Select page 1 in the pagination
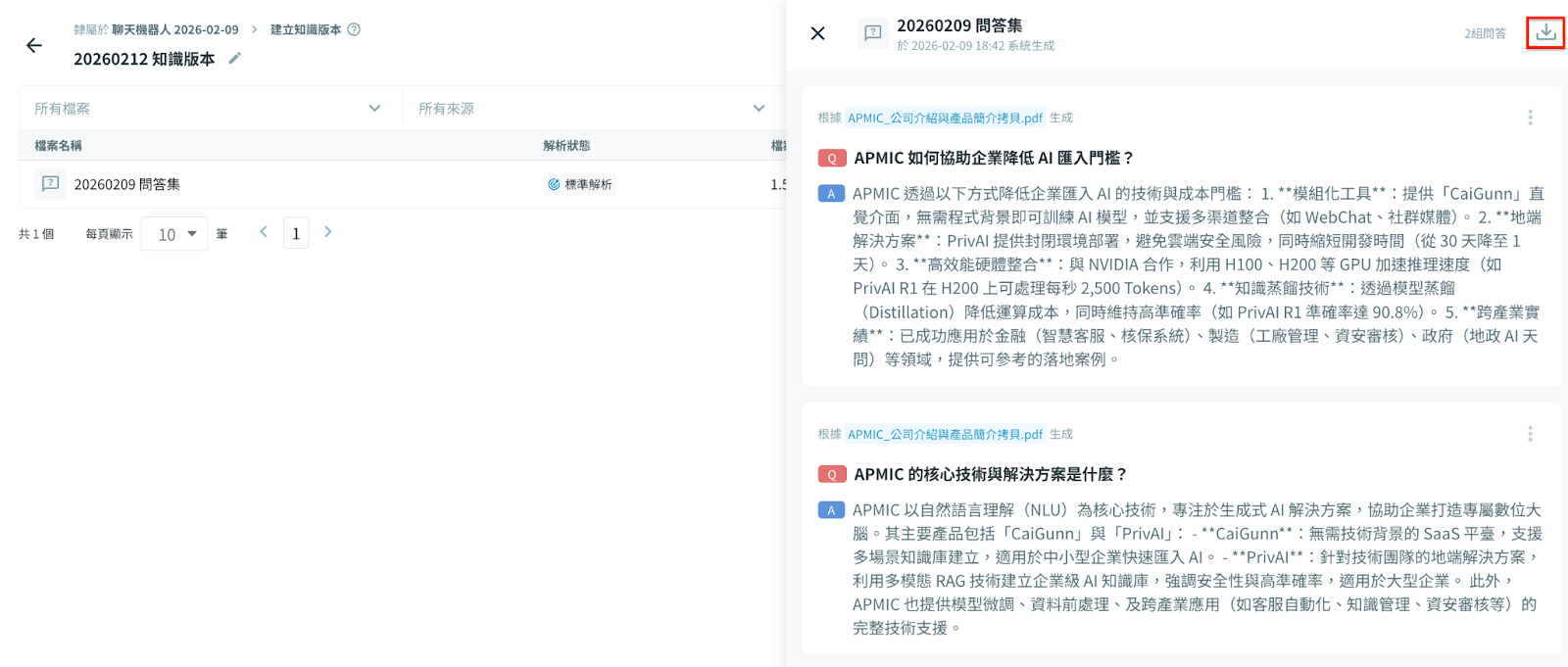The width and height of the screenshot is (1568, 667). point(296,233)
